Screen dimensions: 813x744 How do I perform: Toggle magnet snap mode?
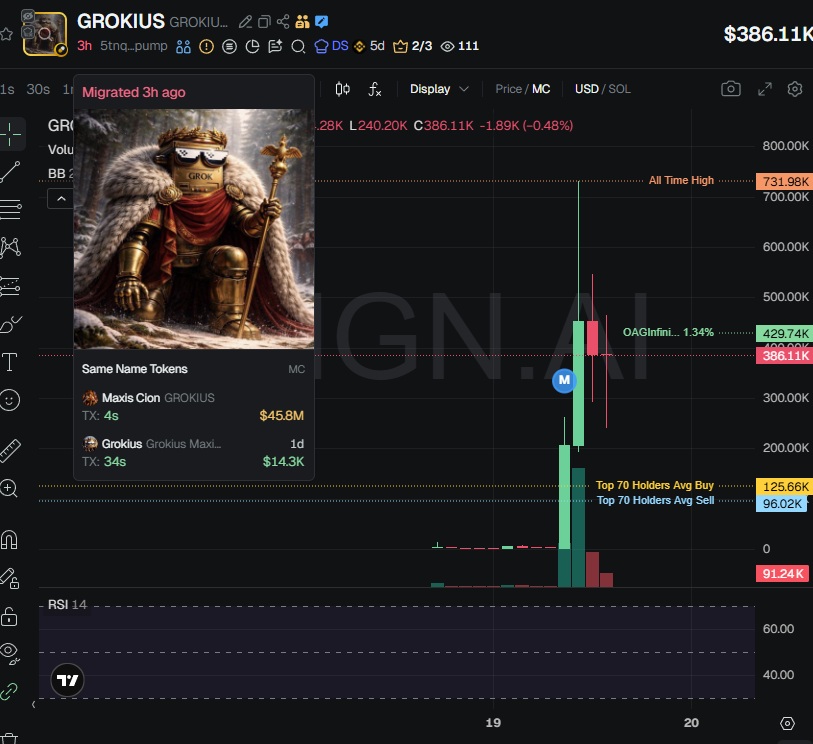coord(9,540)
